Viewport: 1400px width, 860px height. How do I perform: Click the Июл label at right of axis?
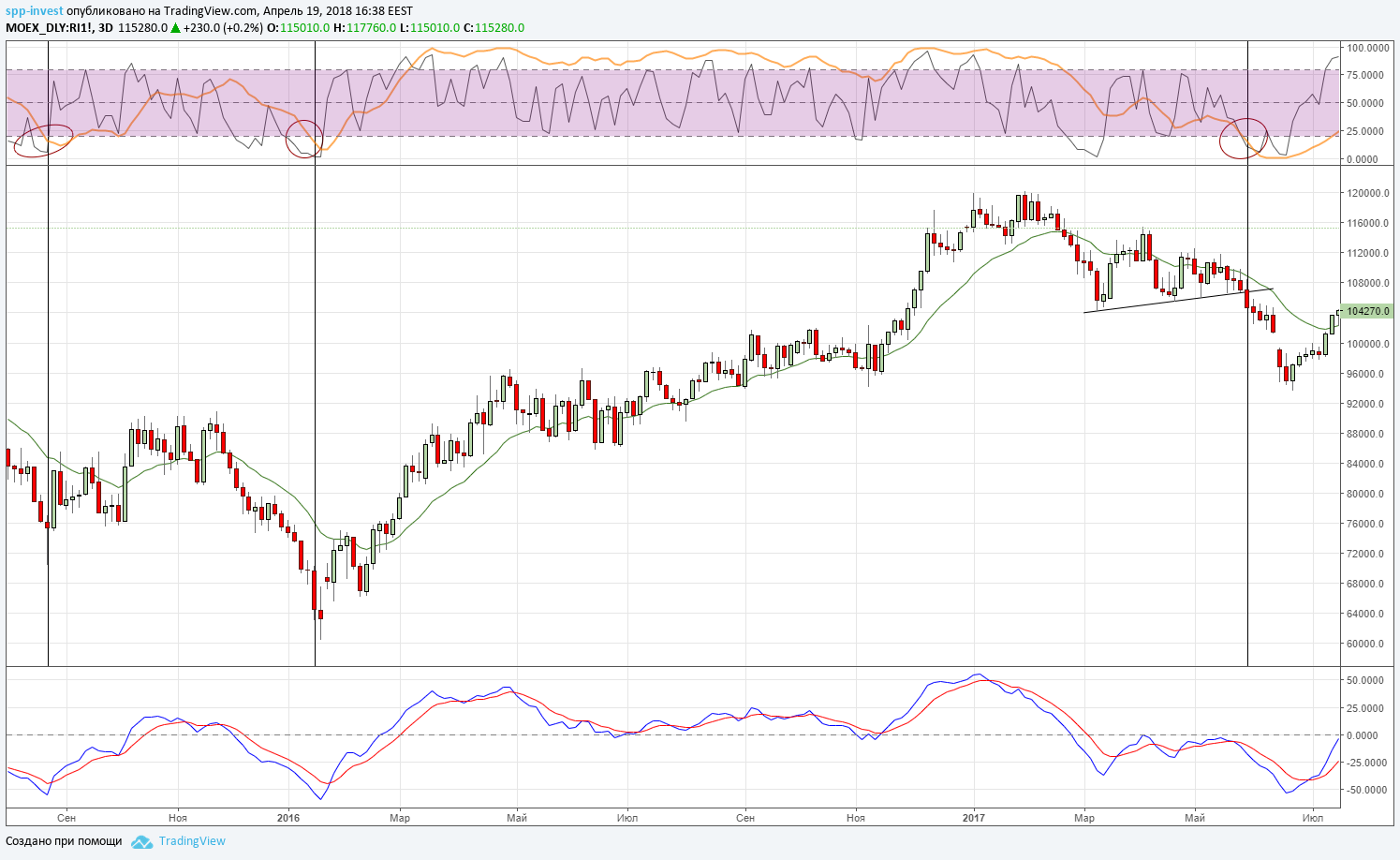click(1313, 818)
